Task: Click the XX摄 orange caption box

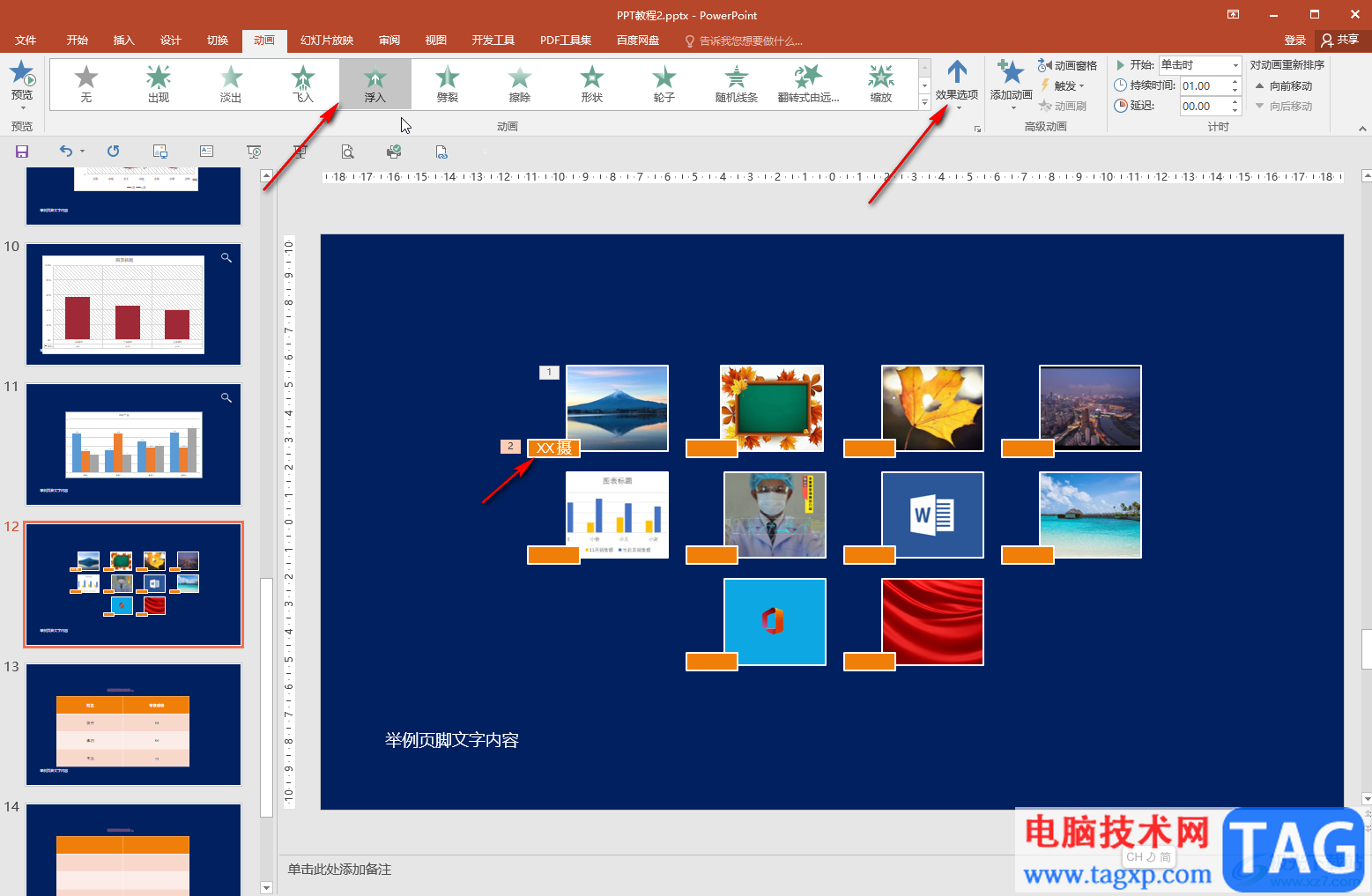Action: coord(553,448)
